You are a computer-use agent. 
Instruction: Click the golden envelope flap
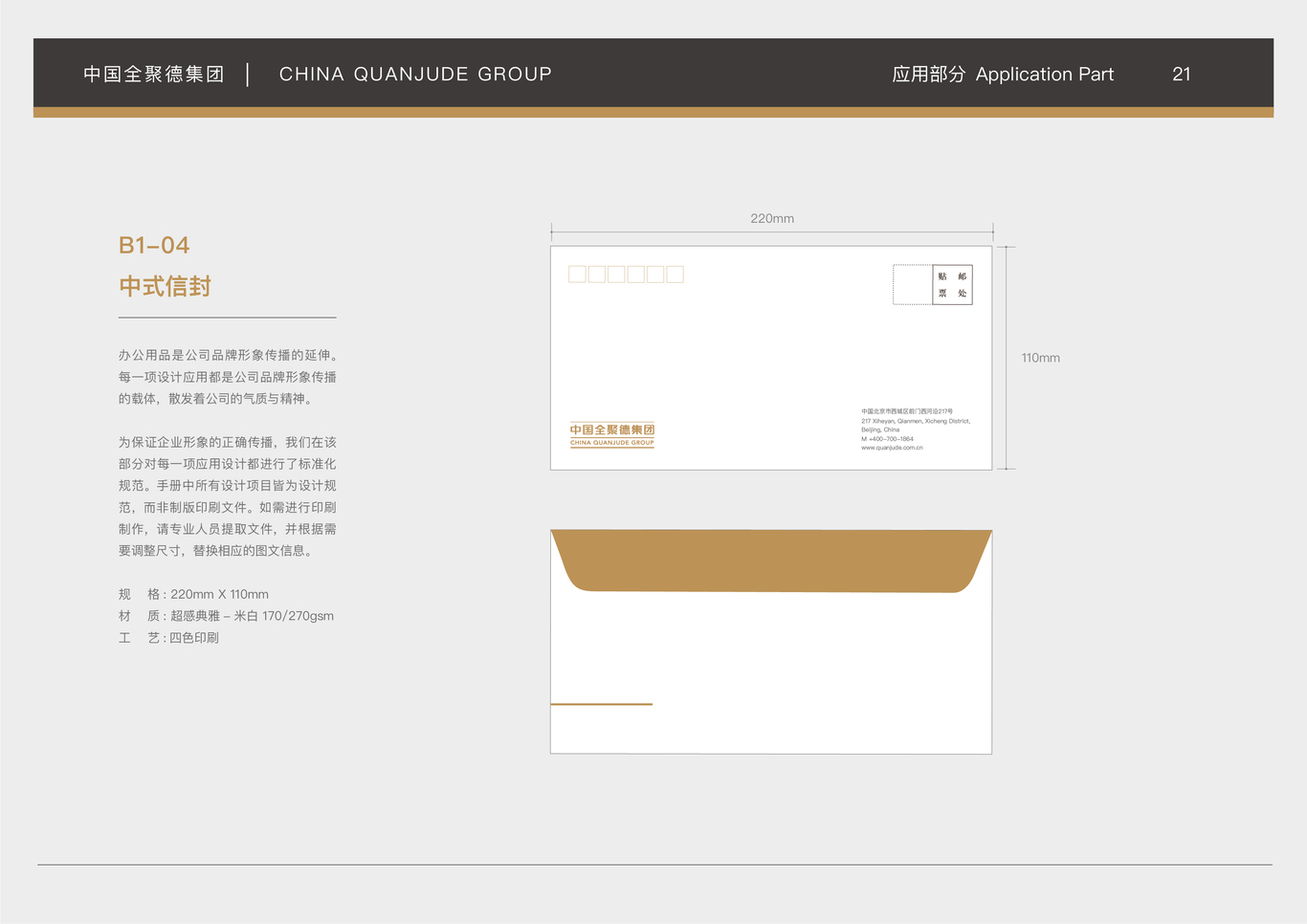click(x=771, y=561)
